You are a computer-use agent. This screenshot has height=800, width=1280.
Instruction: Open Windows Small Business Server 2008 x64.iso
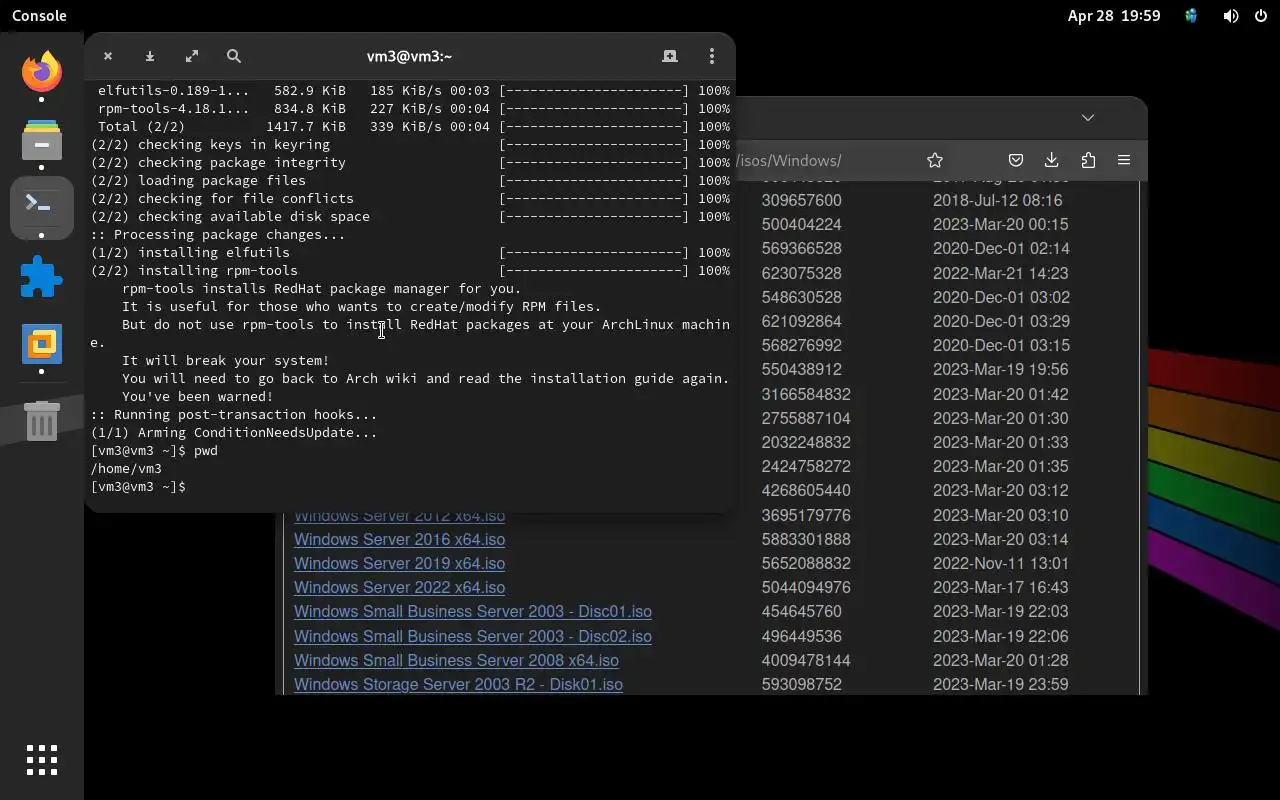point(456,660)
